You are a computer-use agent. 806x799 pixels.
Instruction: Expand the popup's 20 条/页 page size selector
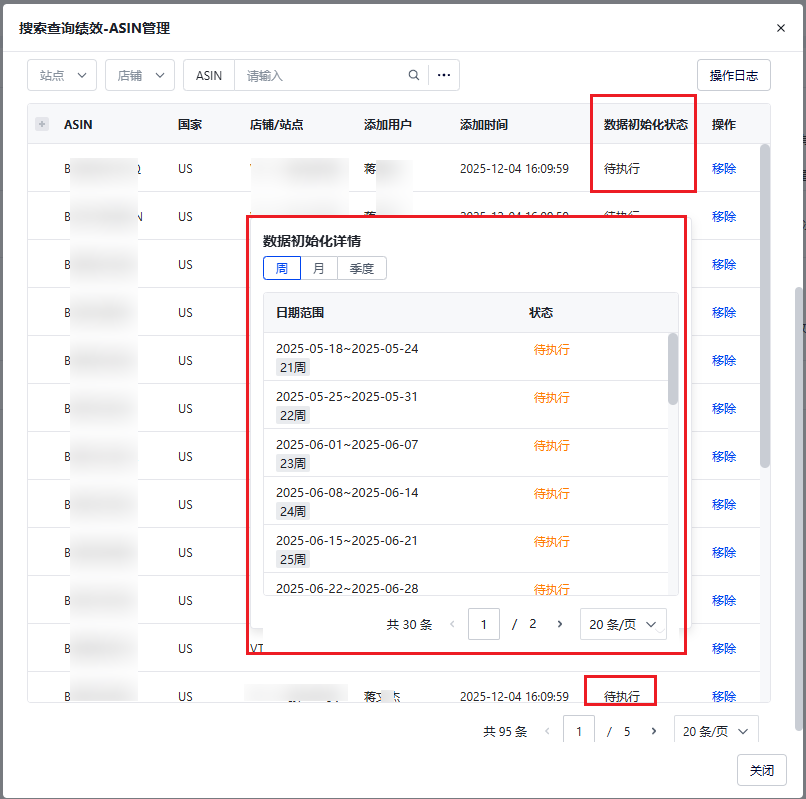(623, 624)
